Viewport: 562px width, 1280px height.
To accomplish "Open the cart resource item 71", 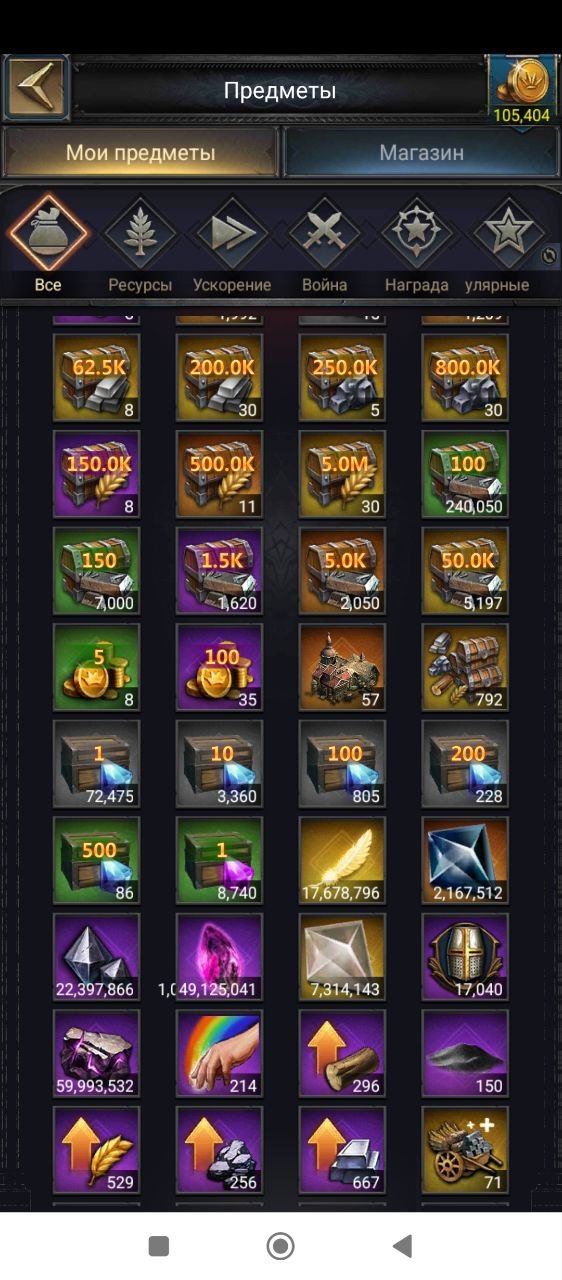I will click(465, 1150).
